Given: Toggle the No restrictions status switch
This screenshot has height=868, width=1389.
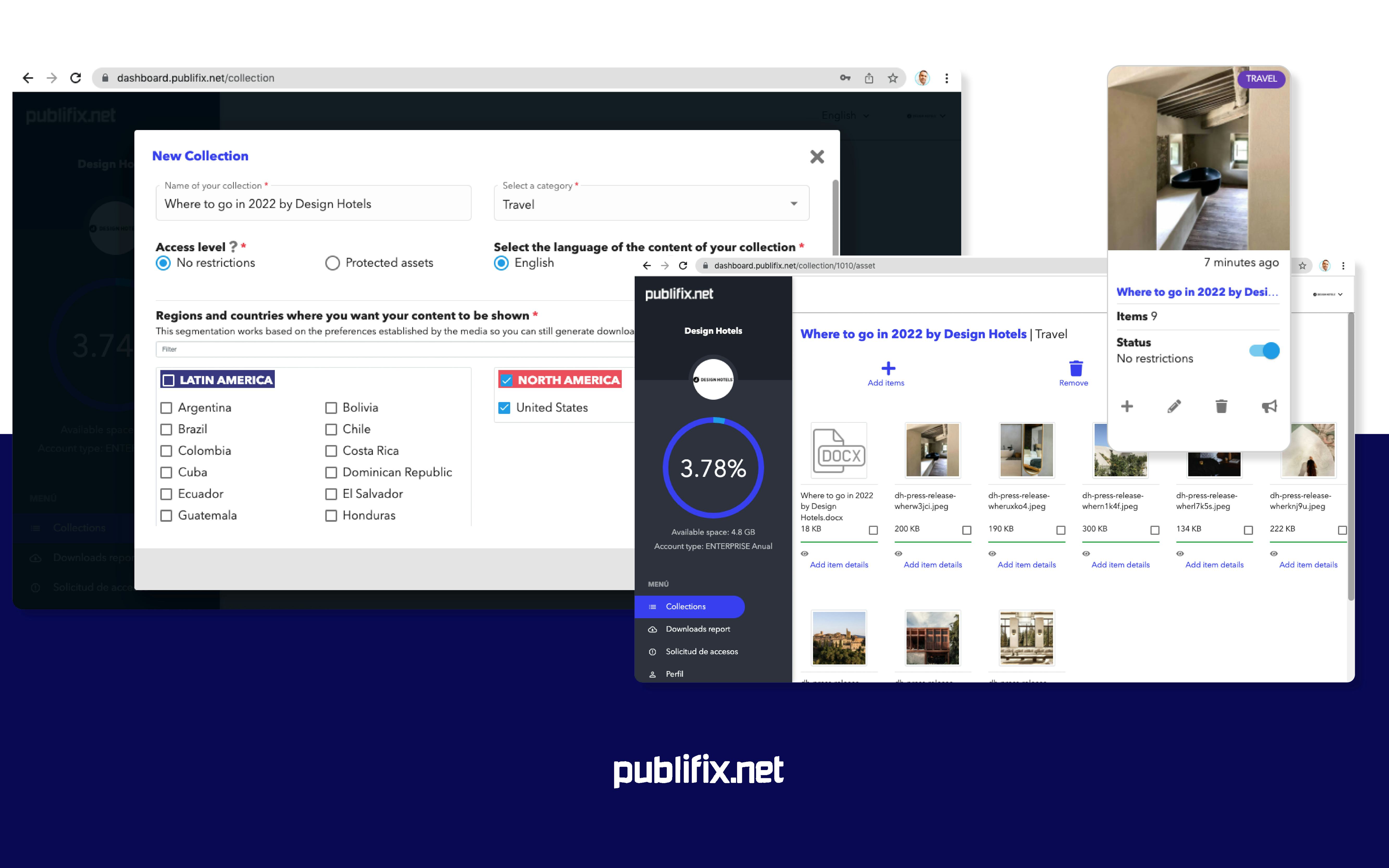Looking at the screenshot, I should click(1264, 350).
